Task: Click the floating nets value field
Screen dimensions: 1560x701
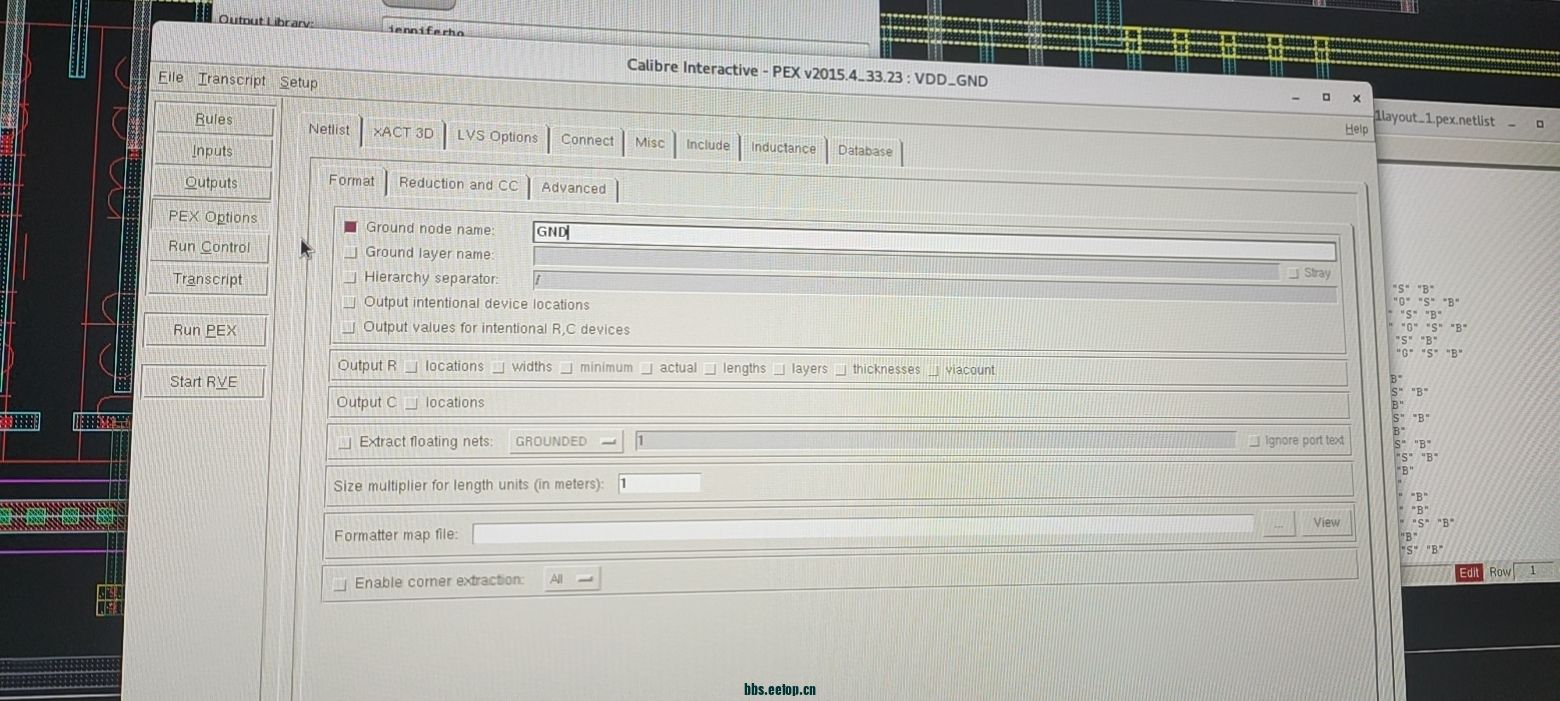Action: (935, 440)
